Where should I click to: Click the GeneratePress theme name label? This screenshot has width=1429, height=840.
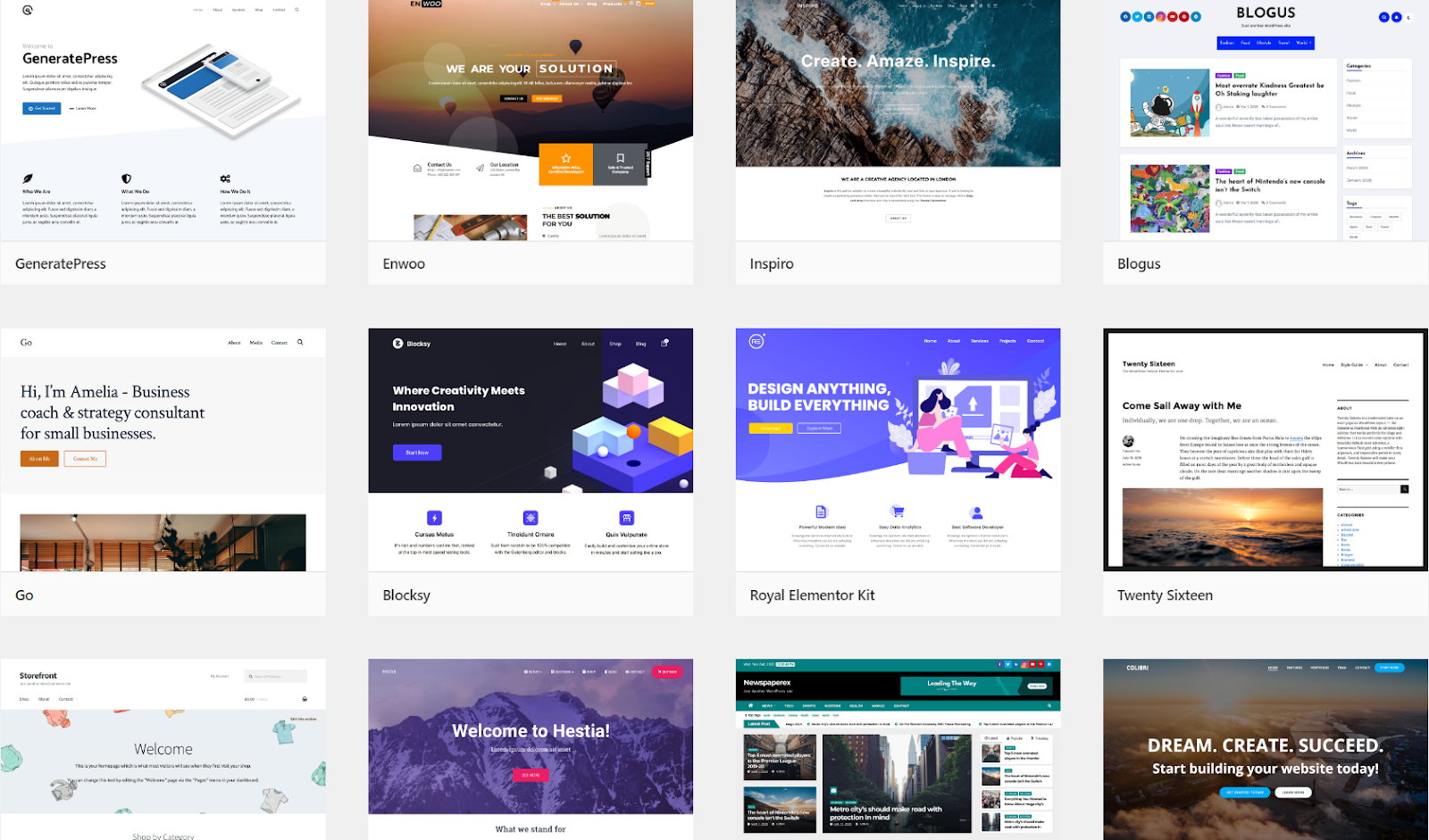tap(61, 263)
